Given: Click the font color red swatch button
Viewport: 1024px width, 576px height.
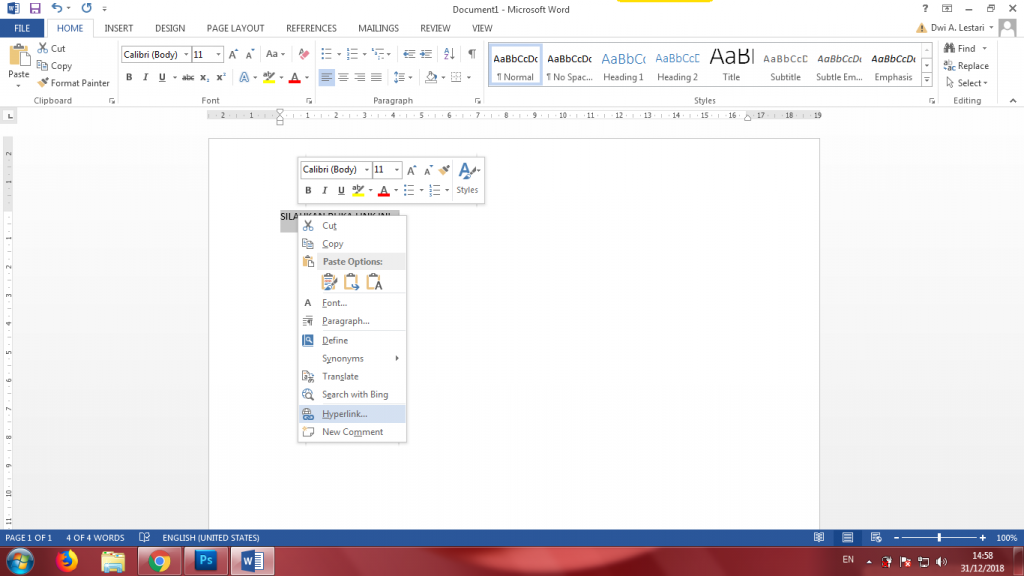Looking at the screenshot, I should pyautogui.click(x=293, y=77).
